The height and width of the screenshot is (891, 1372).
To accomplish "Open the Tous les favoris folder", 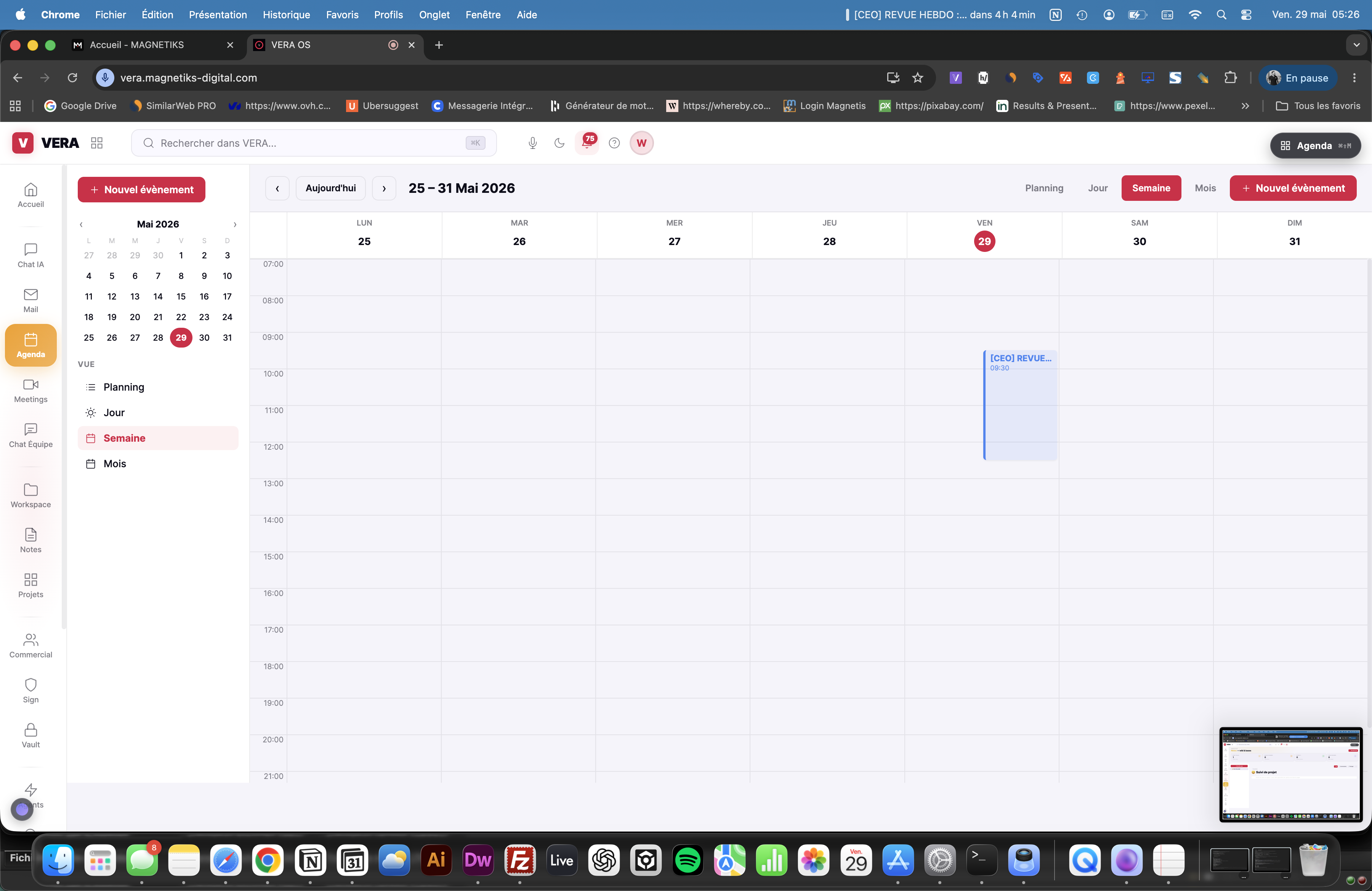I will click(x=1318, y=106).
